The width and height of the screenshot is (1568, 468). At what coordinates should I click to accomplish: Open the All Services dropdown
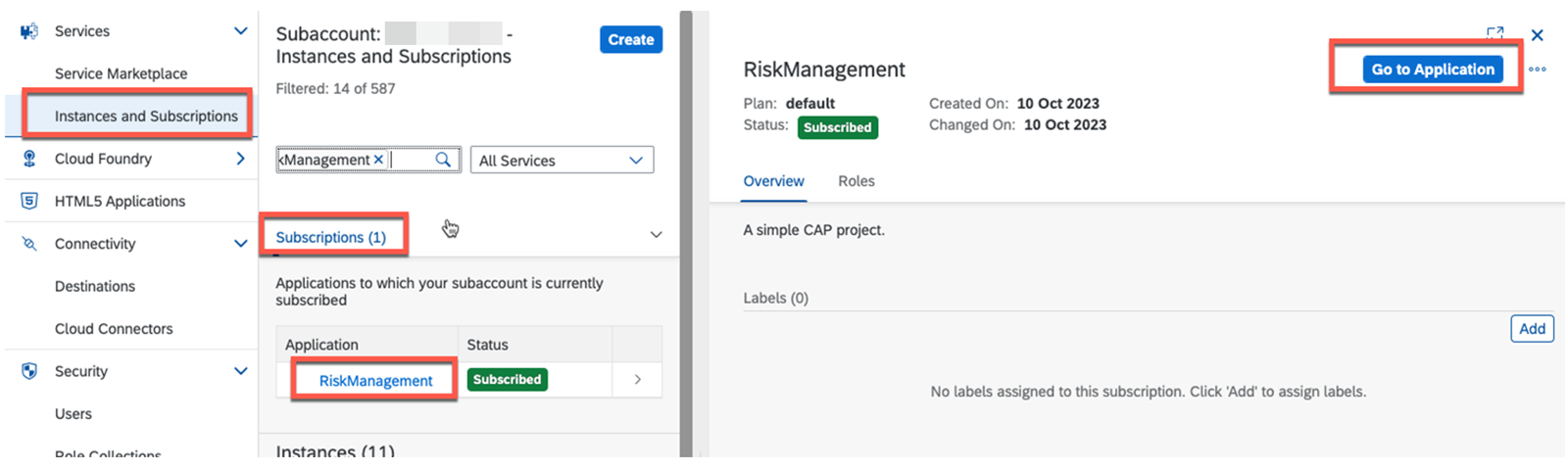[x=562, y=160]
